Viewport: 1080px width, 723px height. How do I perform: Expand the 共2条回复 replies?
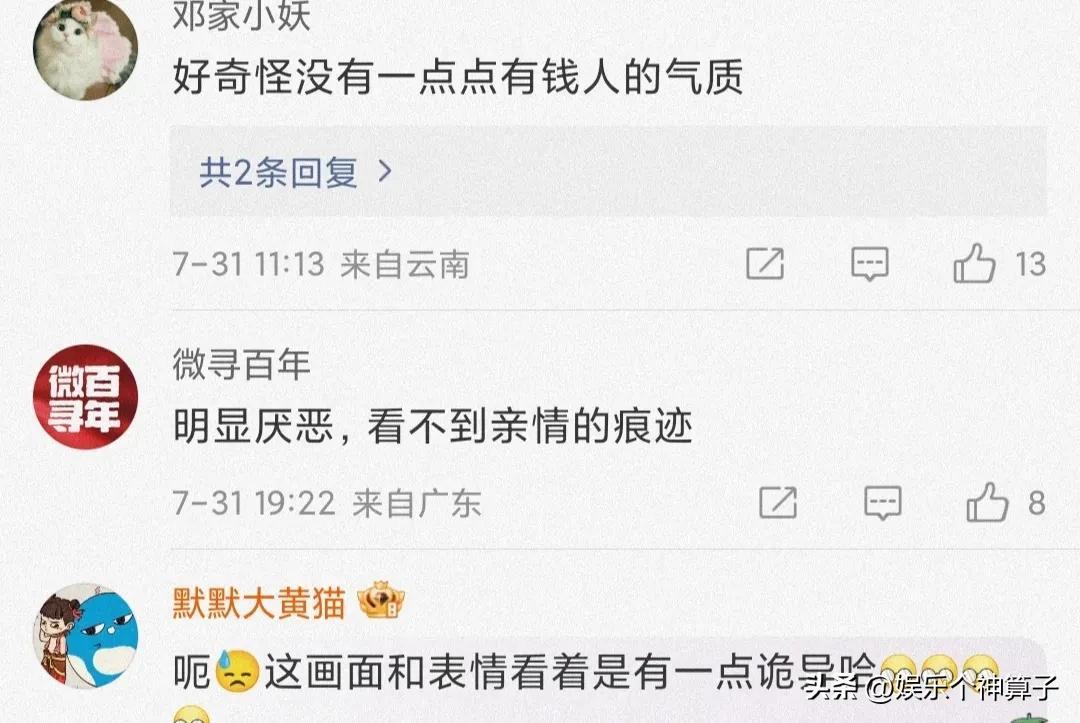click(608, 171)
